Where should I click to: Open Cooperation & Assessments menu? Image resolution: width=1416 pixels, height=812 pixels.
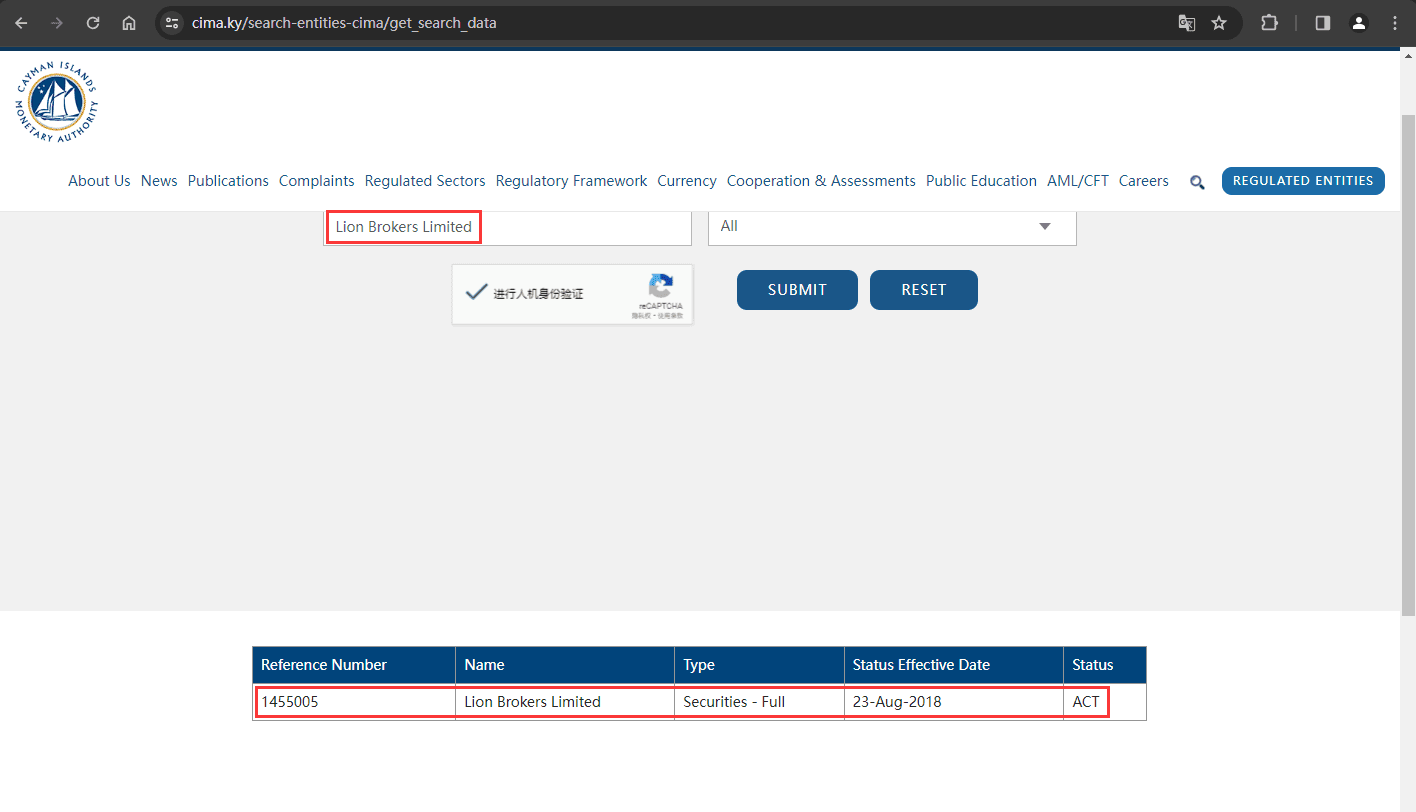[x=821, y=181]
